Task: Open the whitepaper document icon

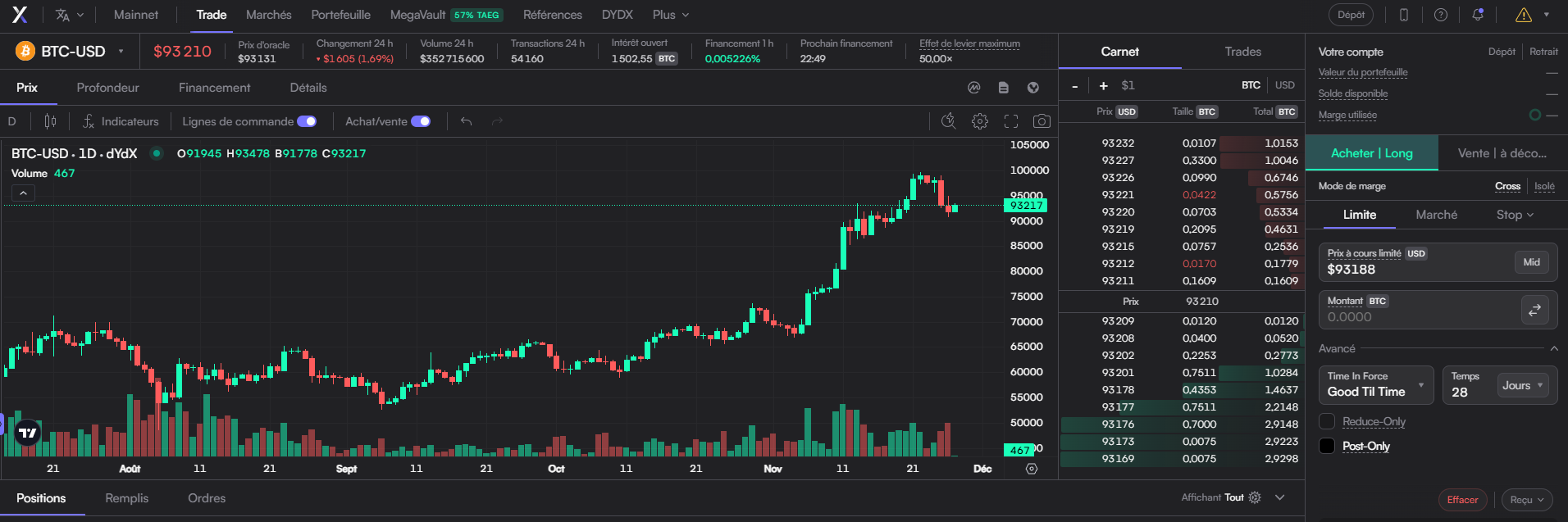Action: 1004,88
